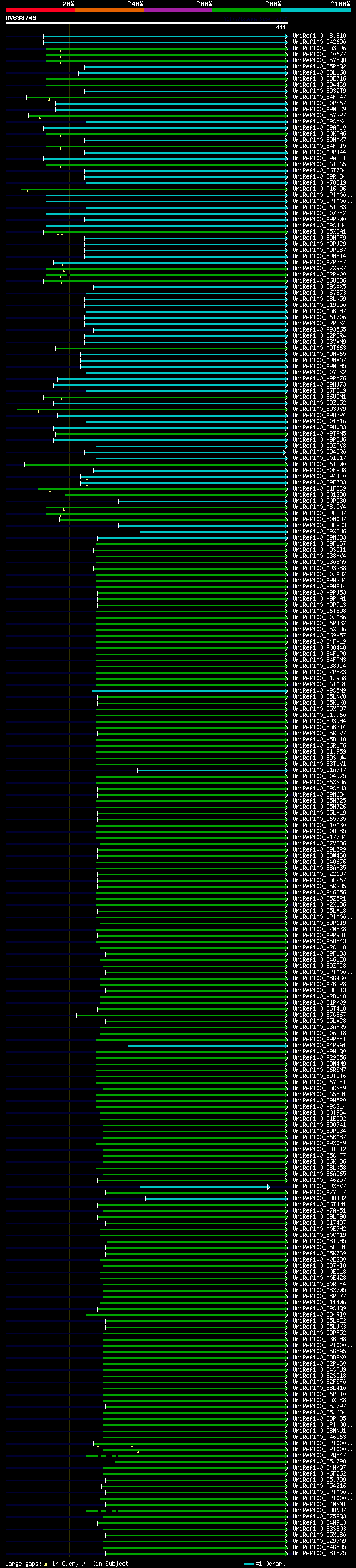This screenshot has width=356, height=1568.
Task: Click hit label UniRef100_B9SZT9
Action: click(x=319, y=91)
